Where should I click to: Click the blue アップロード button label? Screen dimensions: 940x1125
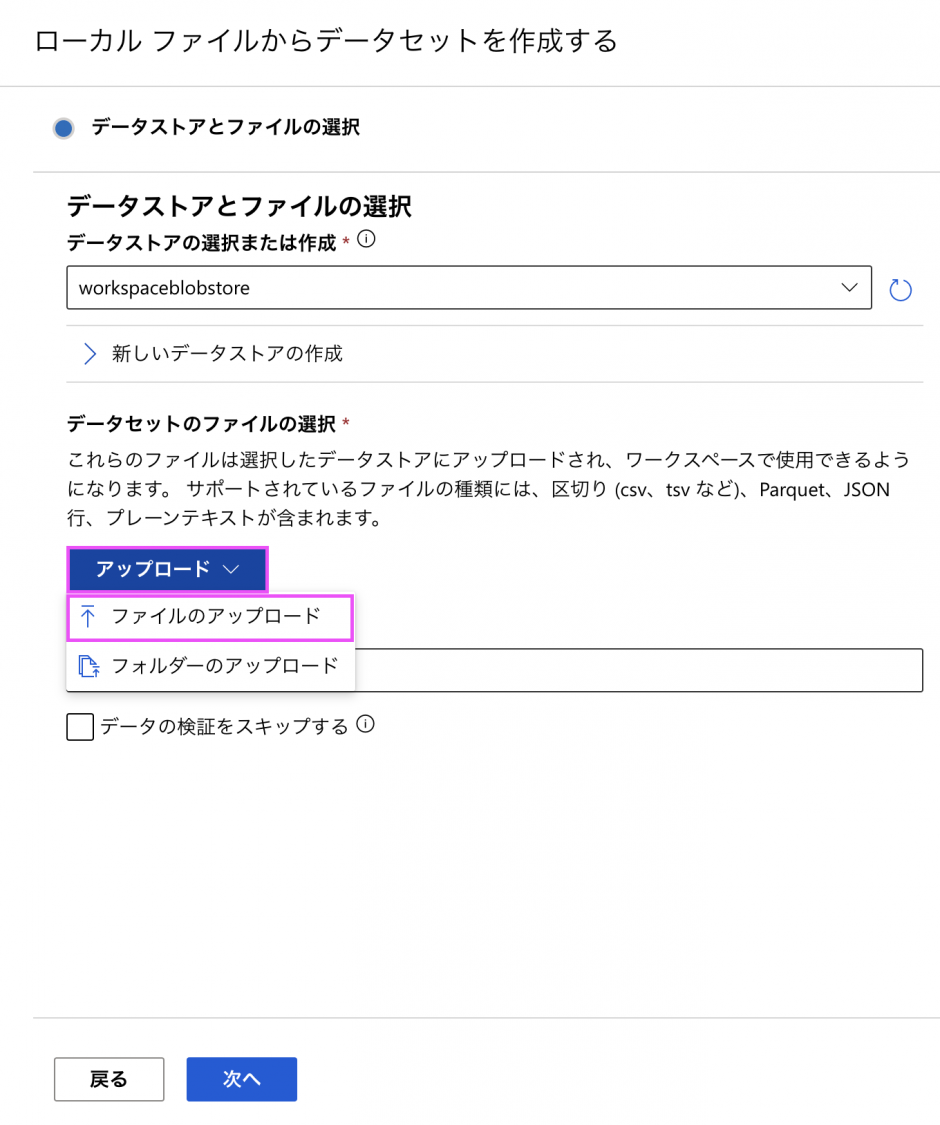[152, 569]
